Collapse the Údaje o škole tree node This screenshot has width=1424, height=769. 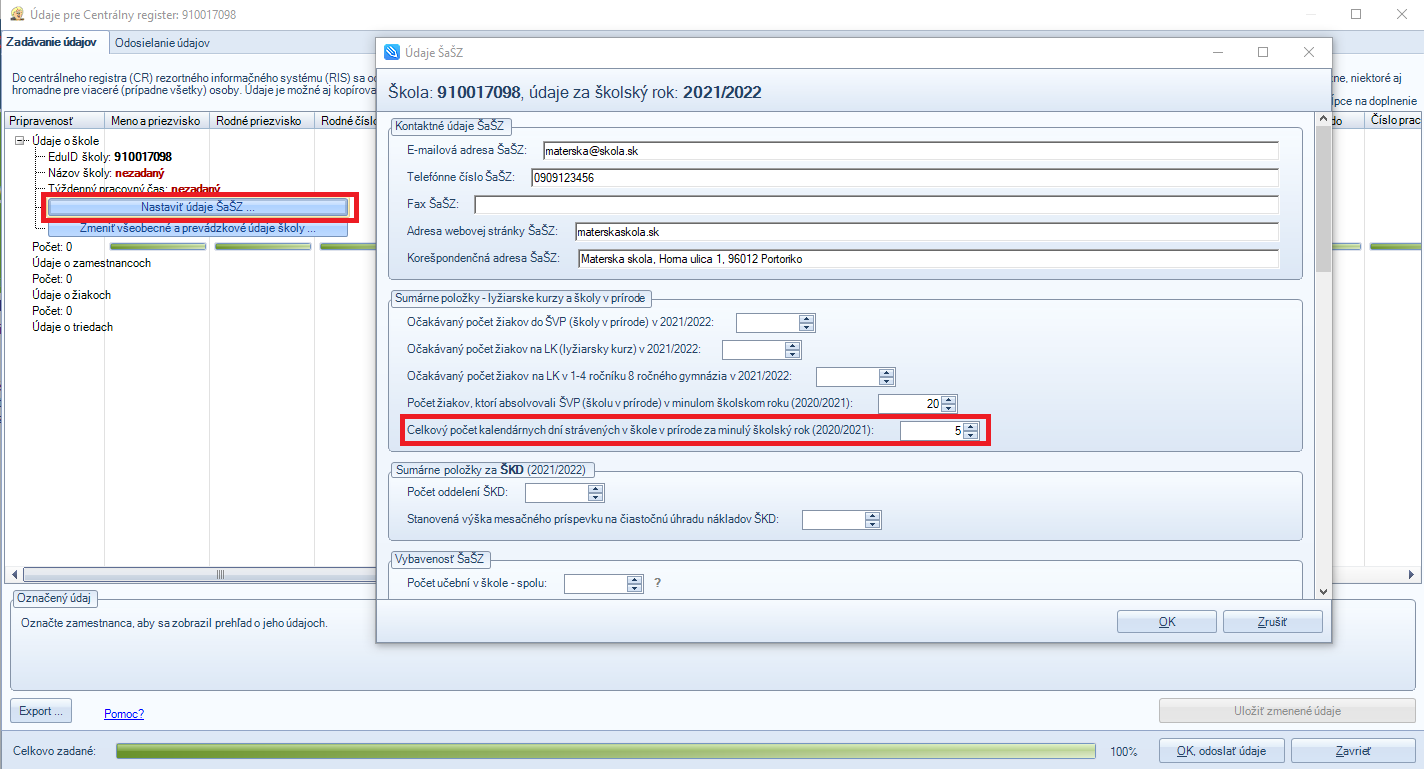click(x=20, y=141)
